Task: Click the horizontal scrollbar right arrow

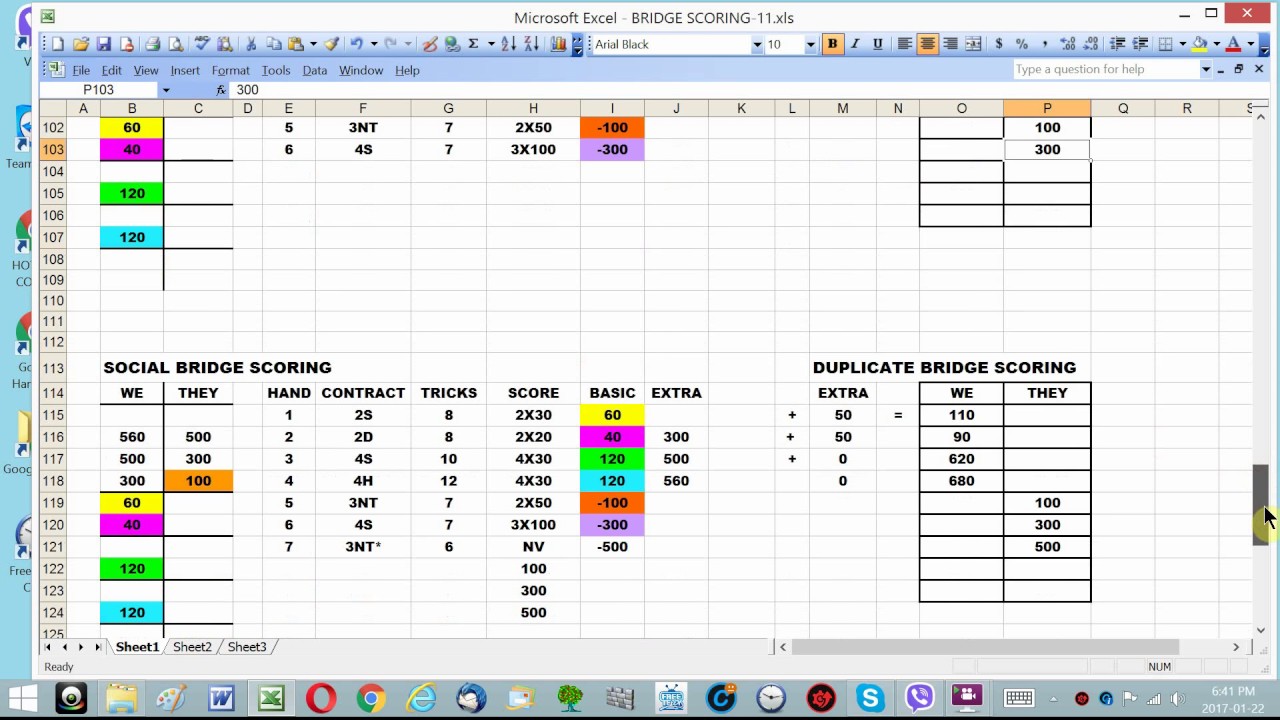Action: click(x=1236, y=647)
